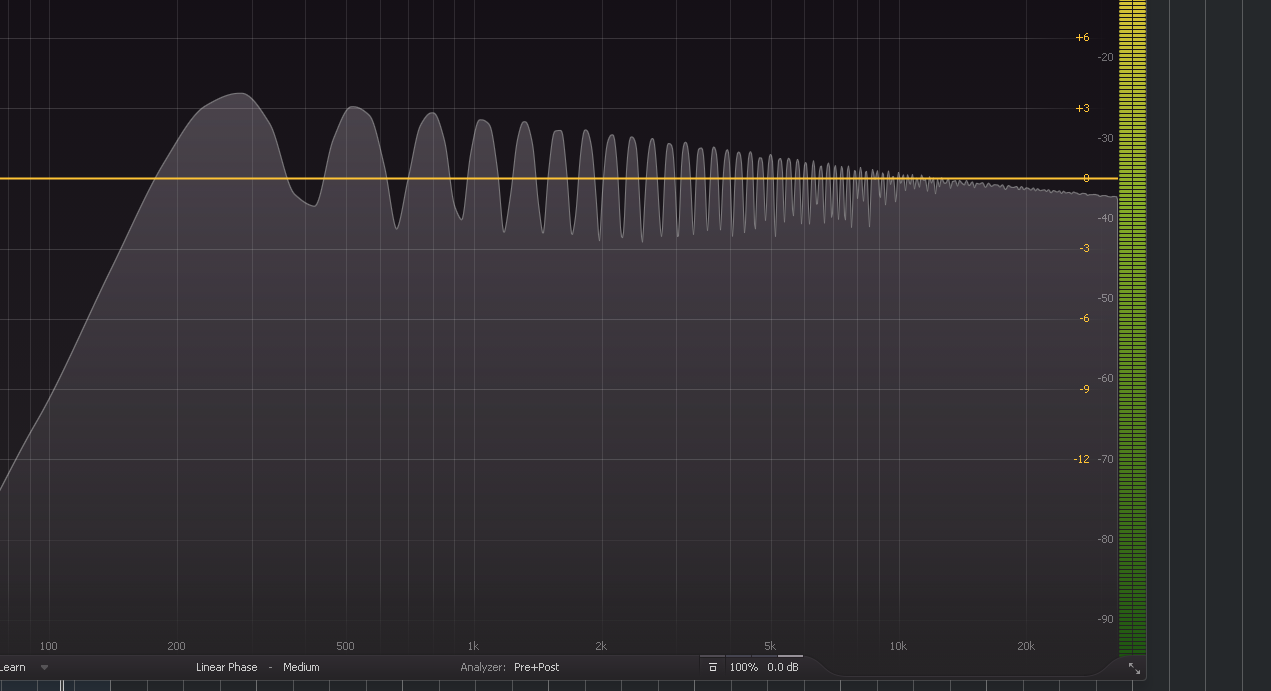Click the -6 dB scale label
The height and width of the screenshot is (691, 1271).
(x=1084, y=318)
